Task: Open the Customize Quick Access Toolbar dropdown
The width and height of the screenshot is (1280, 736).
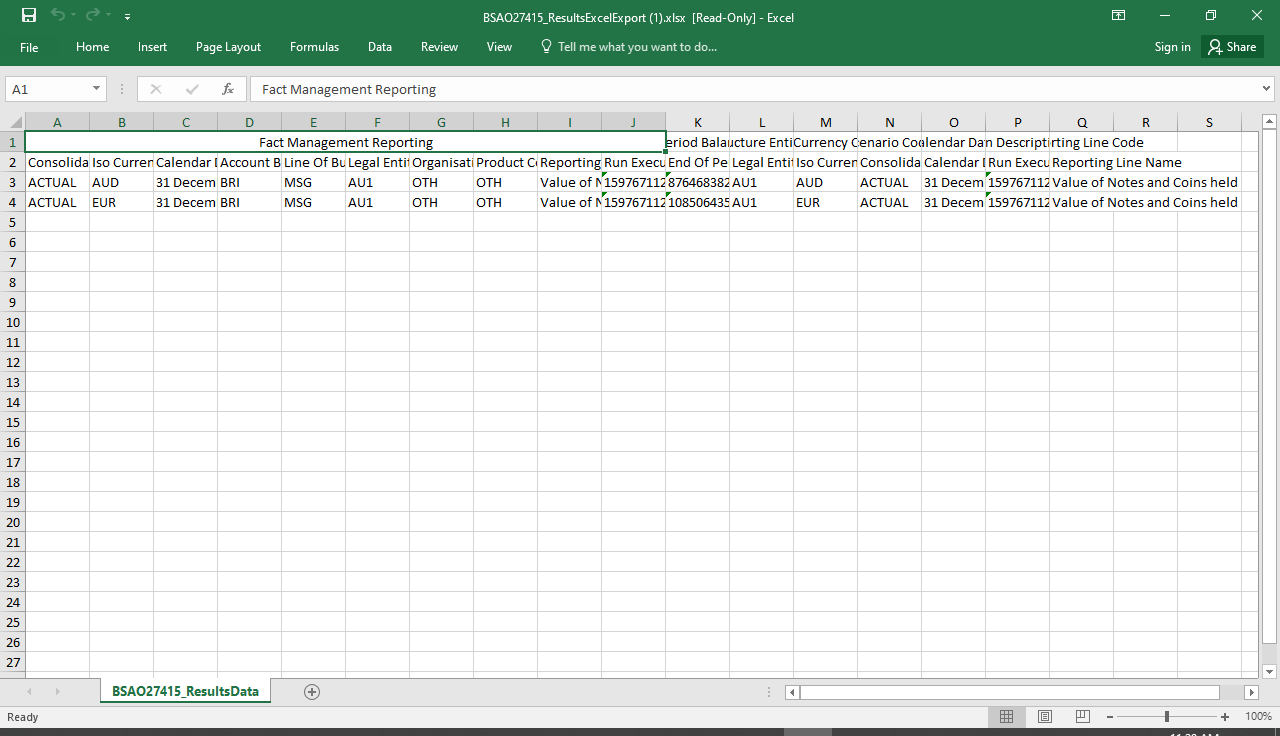Action: click(x=126, y=15)
